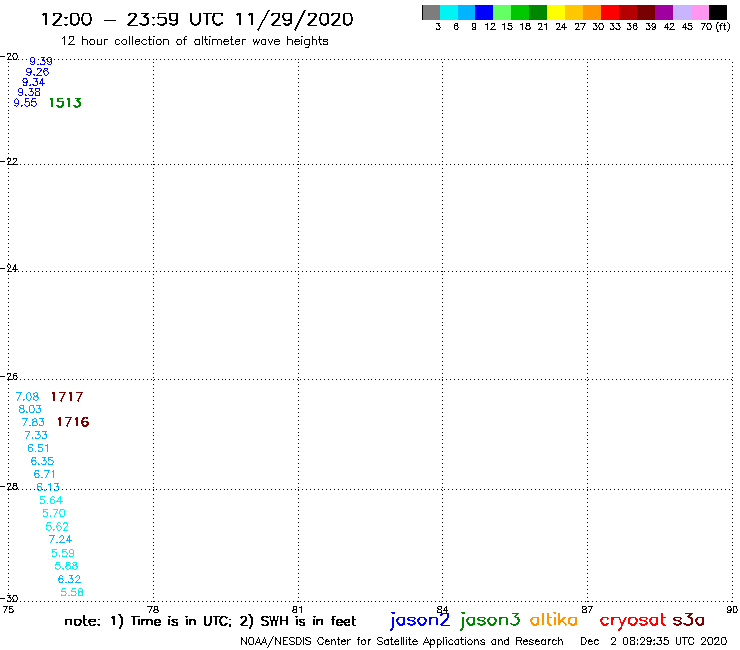Click the bright red swatch in the color scale
The width and height of the screenshot is (740, 650).
click(x=610, y=12)
